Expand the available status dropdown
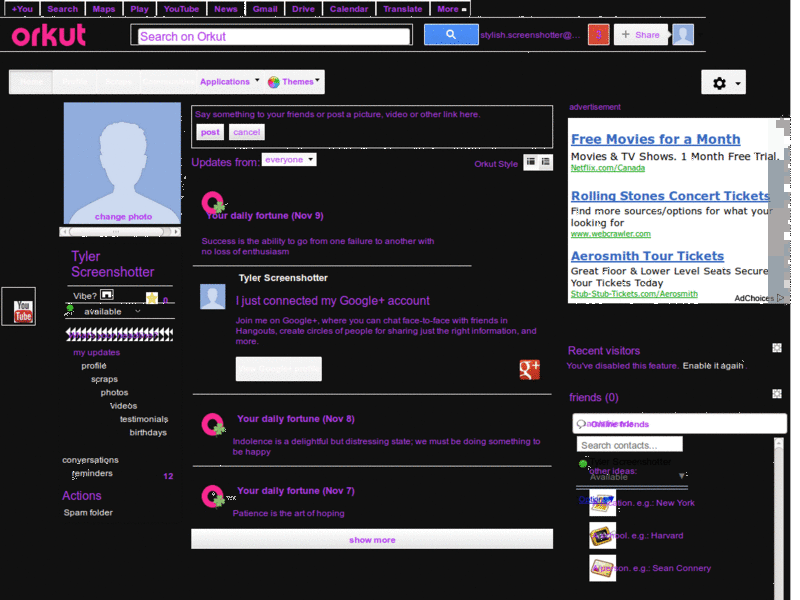Screen dimensions: 800x600 [x=138, y=311]
